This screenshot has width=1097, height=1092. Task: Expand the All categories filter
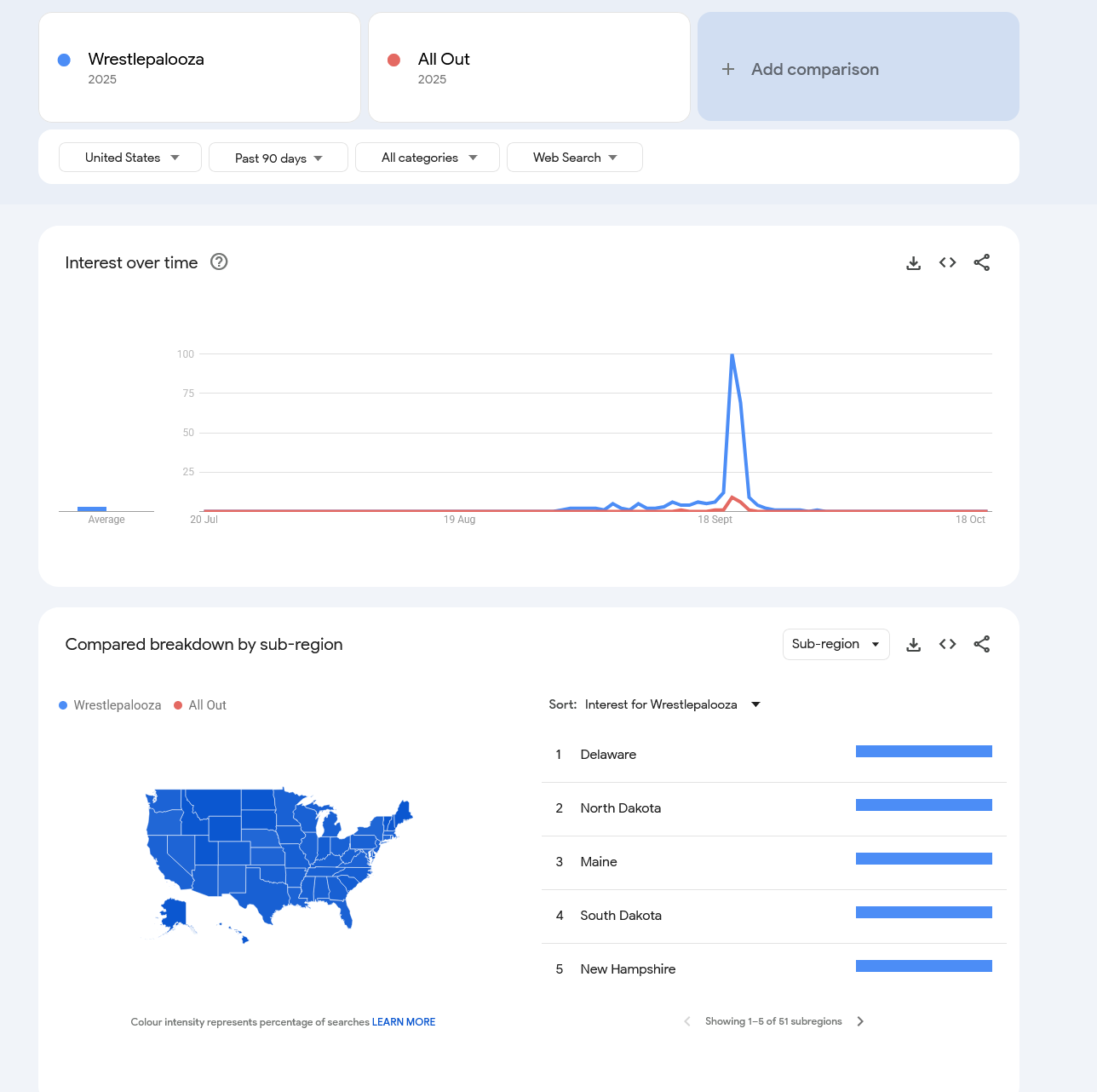point(428,158)
